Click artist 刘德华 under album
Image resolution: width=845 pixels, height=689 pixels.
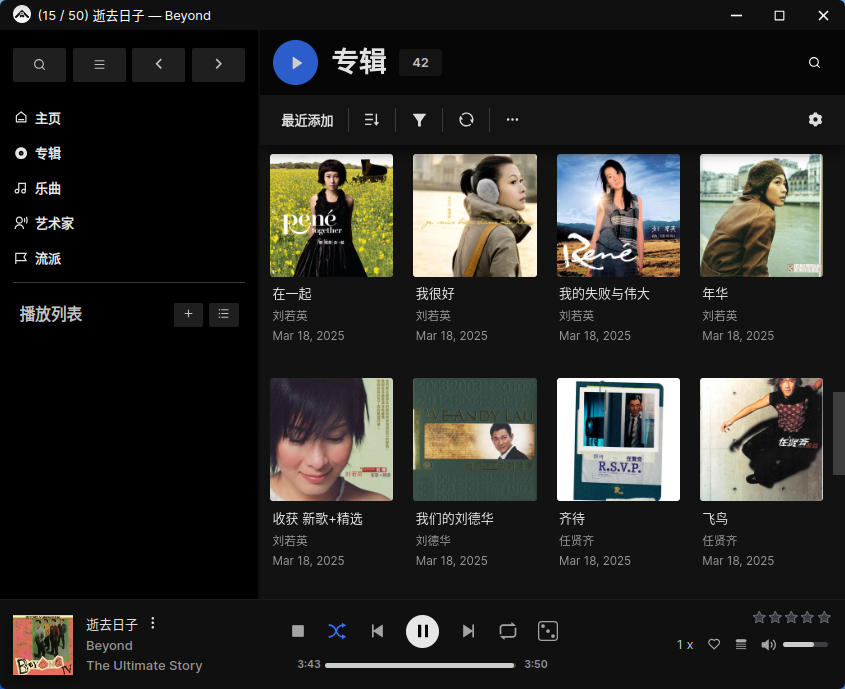click(433, 540)
